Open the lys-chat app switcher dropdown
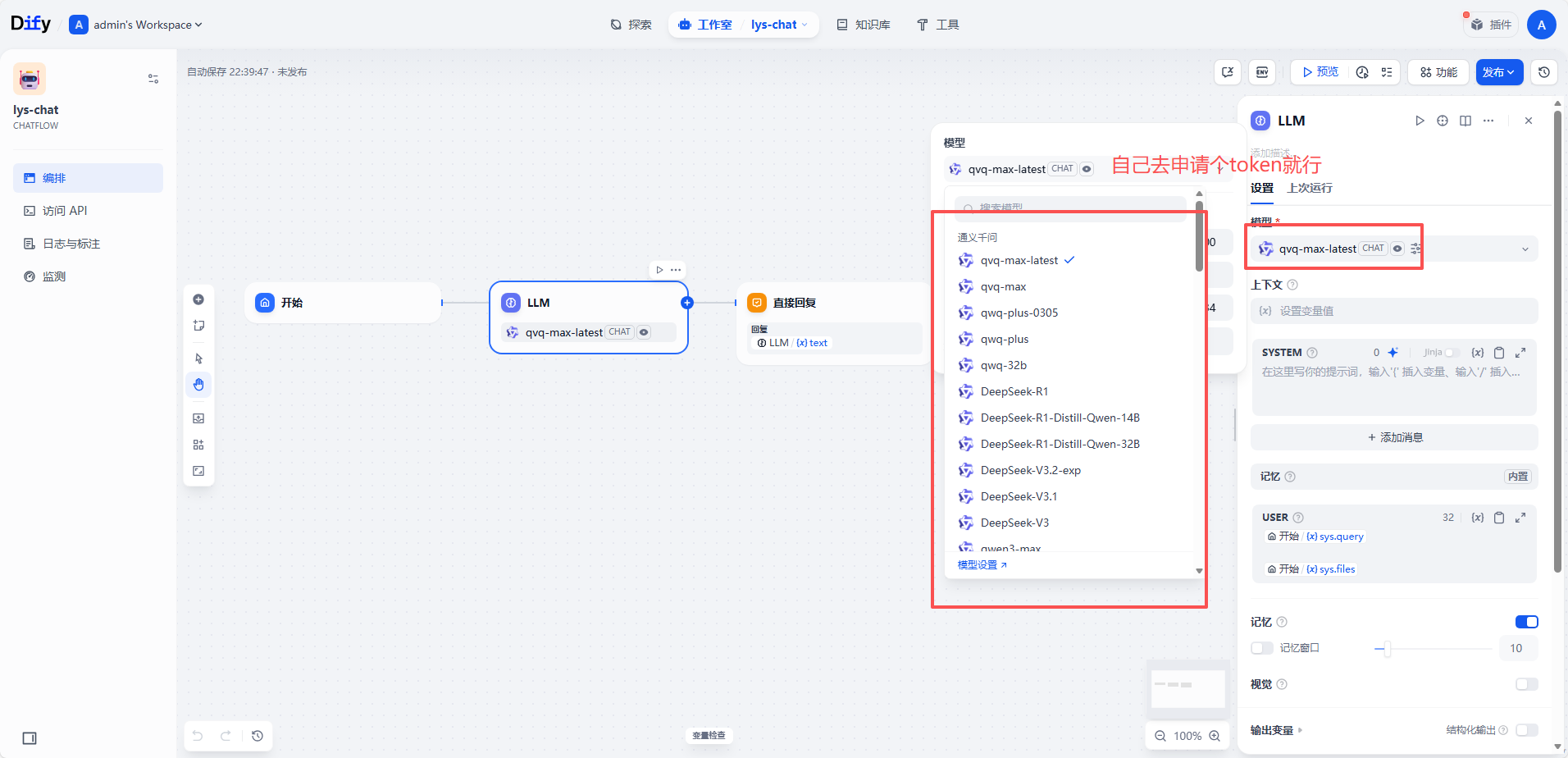The width and height of the screenshot is (1568, 758). 779,25
